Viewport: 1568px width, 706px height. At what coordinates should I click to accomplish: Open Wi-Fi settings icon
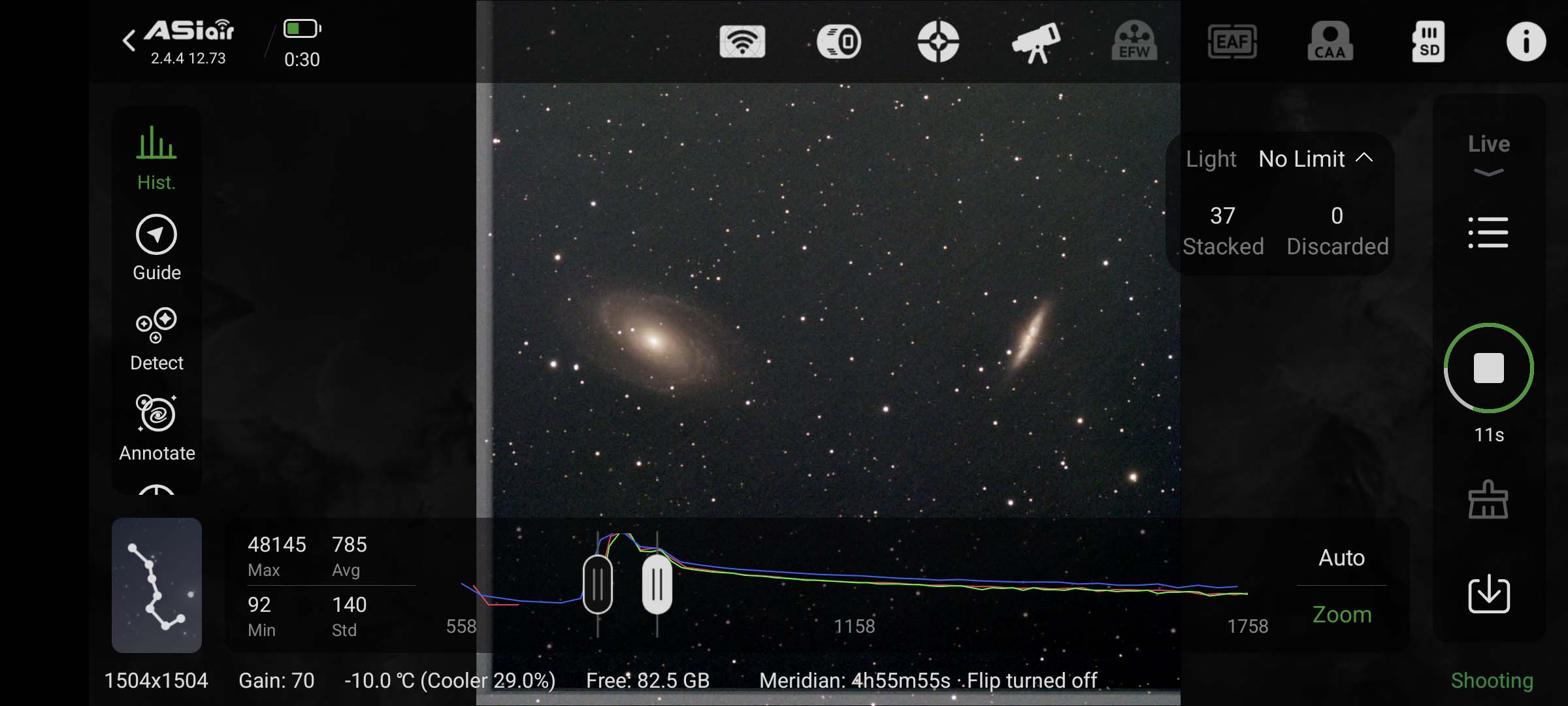742,42
